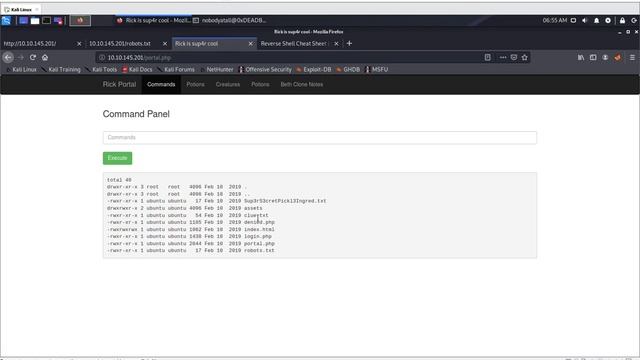Click the assets directory name in output
The height and width of the screenshot is (360, 640).
(x=253, y=208)
